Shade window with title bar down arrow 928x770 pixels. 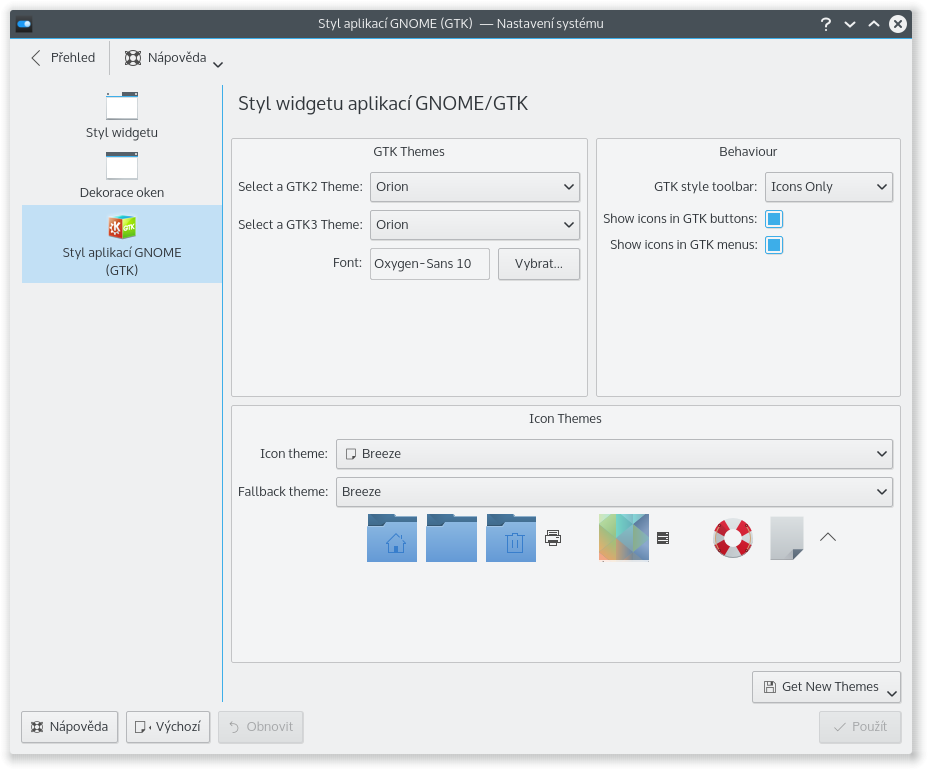click(850, 24)
